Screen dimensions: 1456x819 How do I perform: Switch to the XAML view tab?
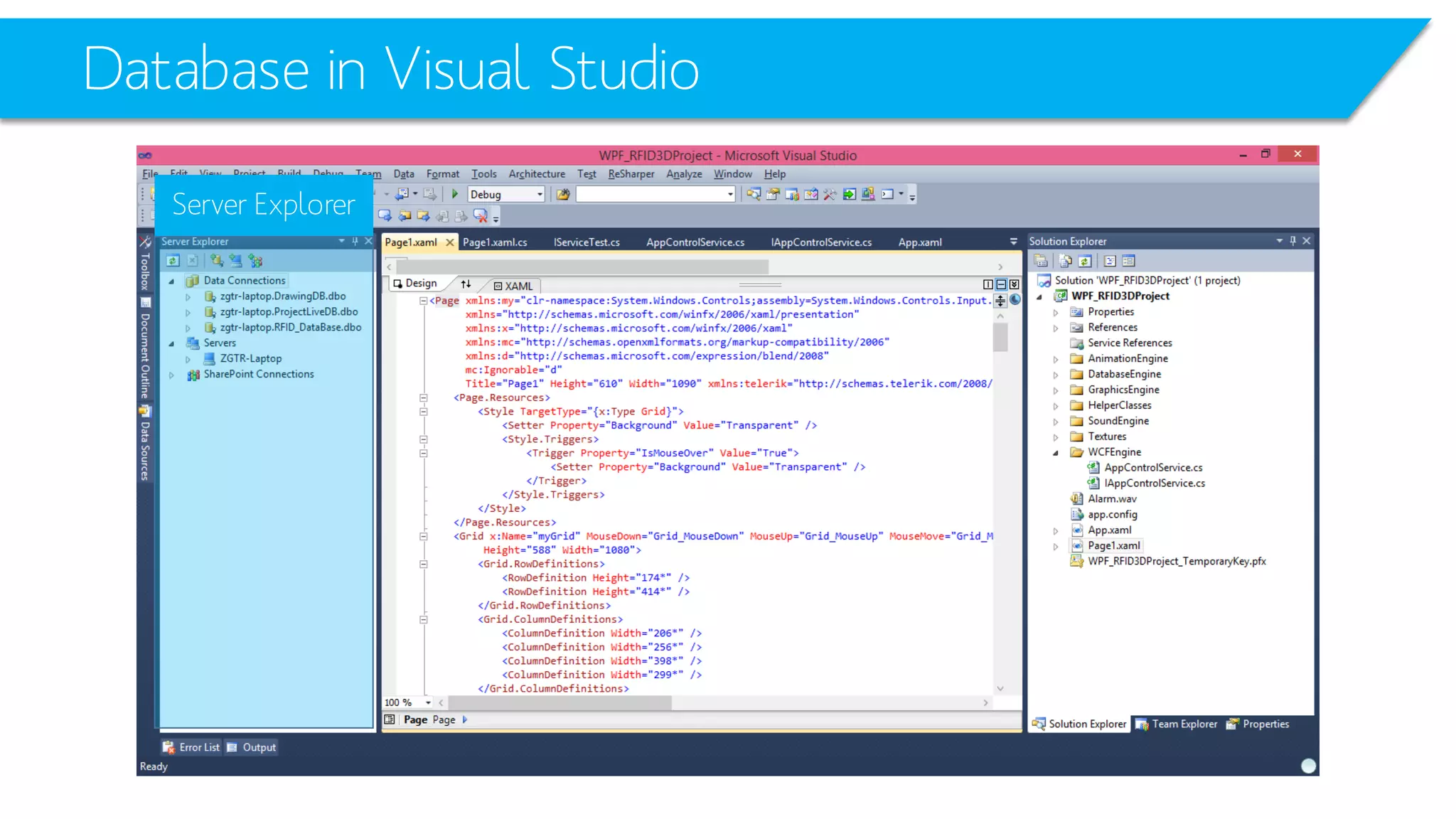point(513,286)
